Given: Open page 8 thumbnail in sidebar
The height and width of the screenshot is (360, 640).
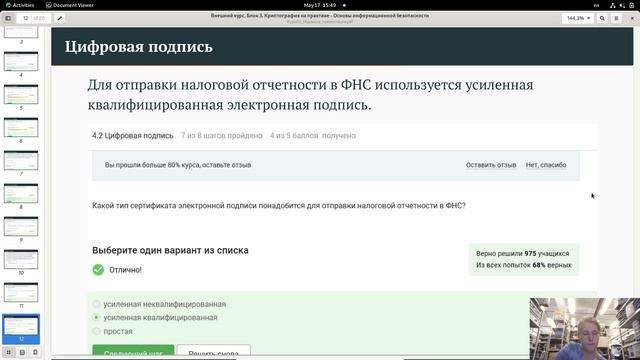Looking at the screenshot, I should point(21,193).
